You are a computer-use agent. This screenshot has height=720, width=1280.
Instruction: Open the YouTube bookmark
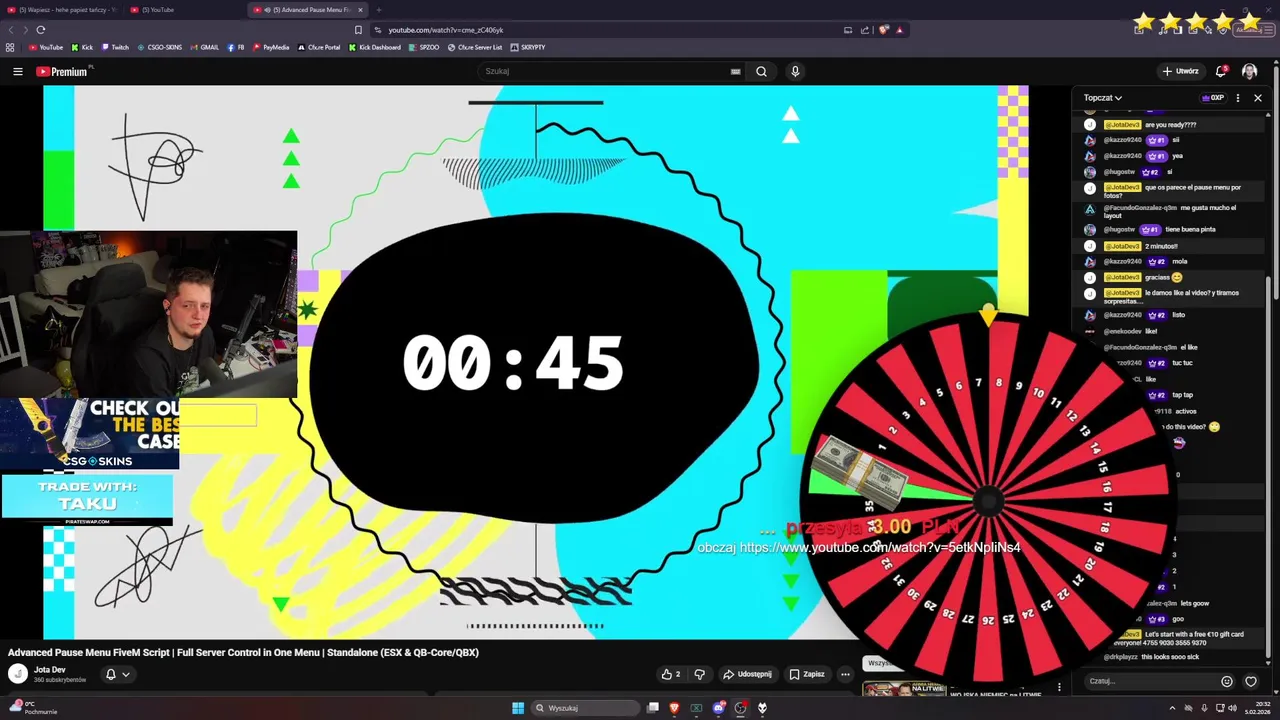45,47
